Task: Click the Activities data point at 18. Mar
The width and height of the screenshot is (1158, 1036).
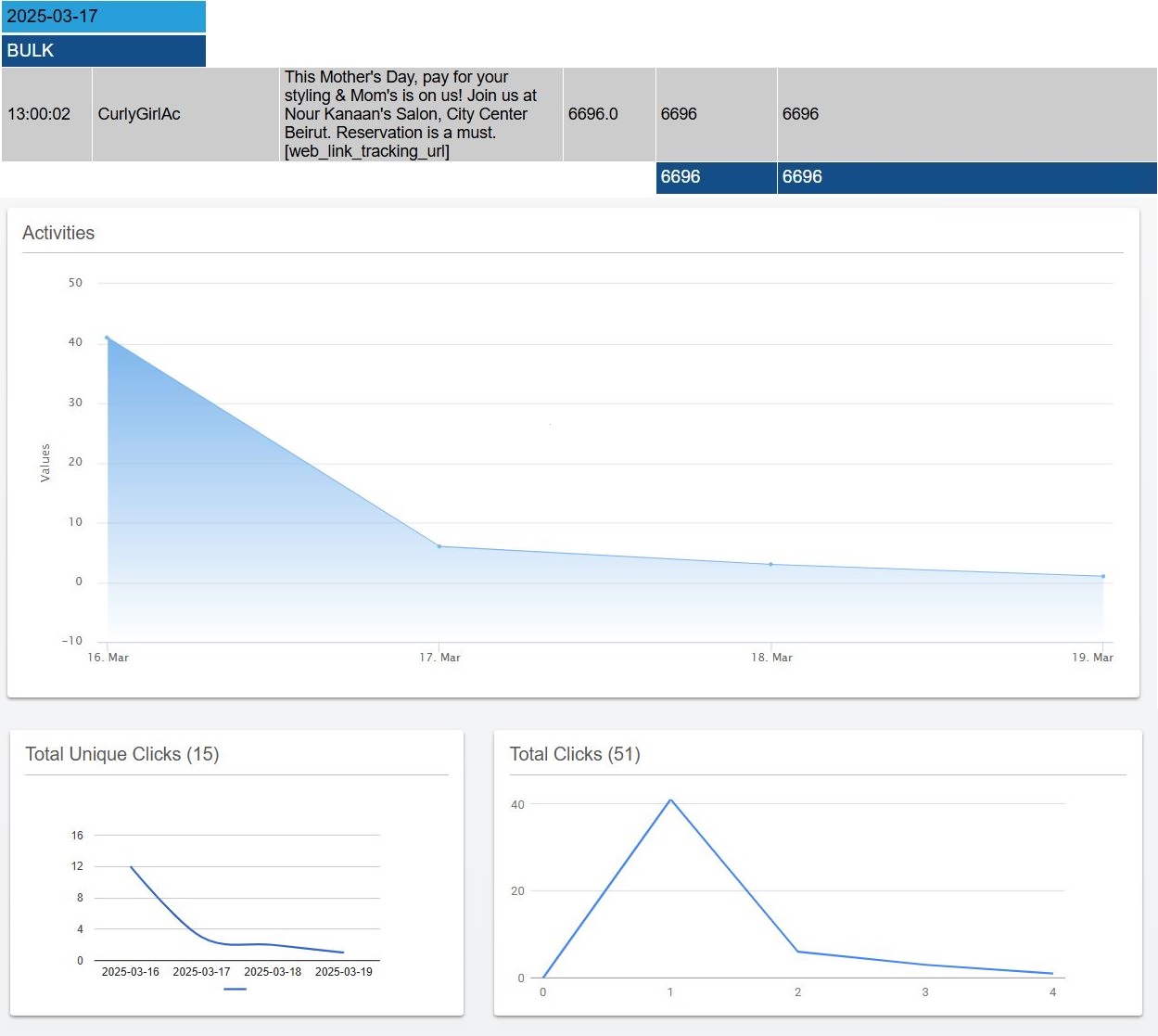Action: click(x=770, y=564)
